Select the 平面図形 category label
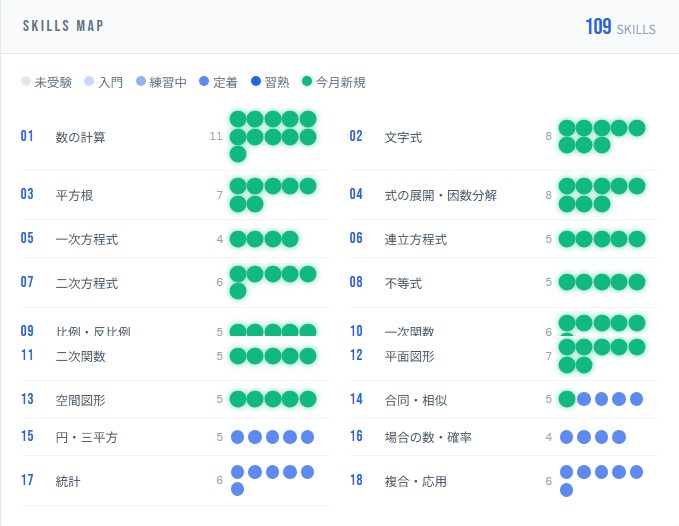Viewport: 679px width, 526px height. pyautogui.click(x=410, y=356)
